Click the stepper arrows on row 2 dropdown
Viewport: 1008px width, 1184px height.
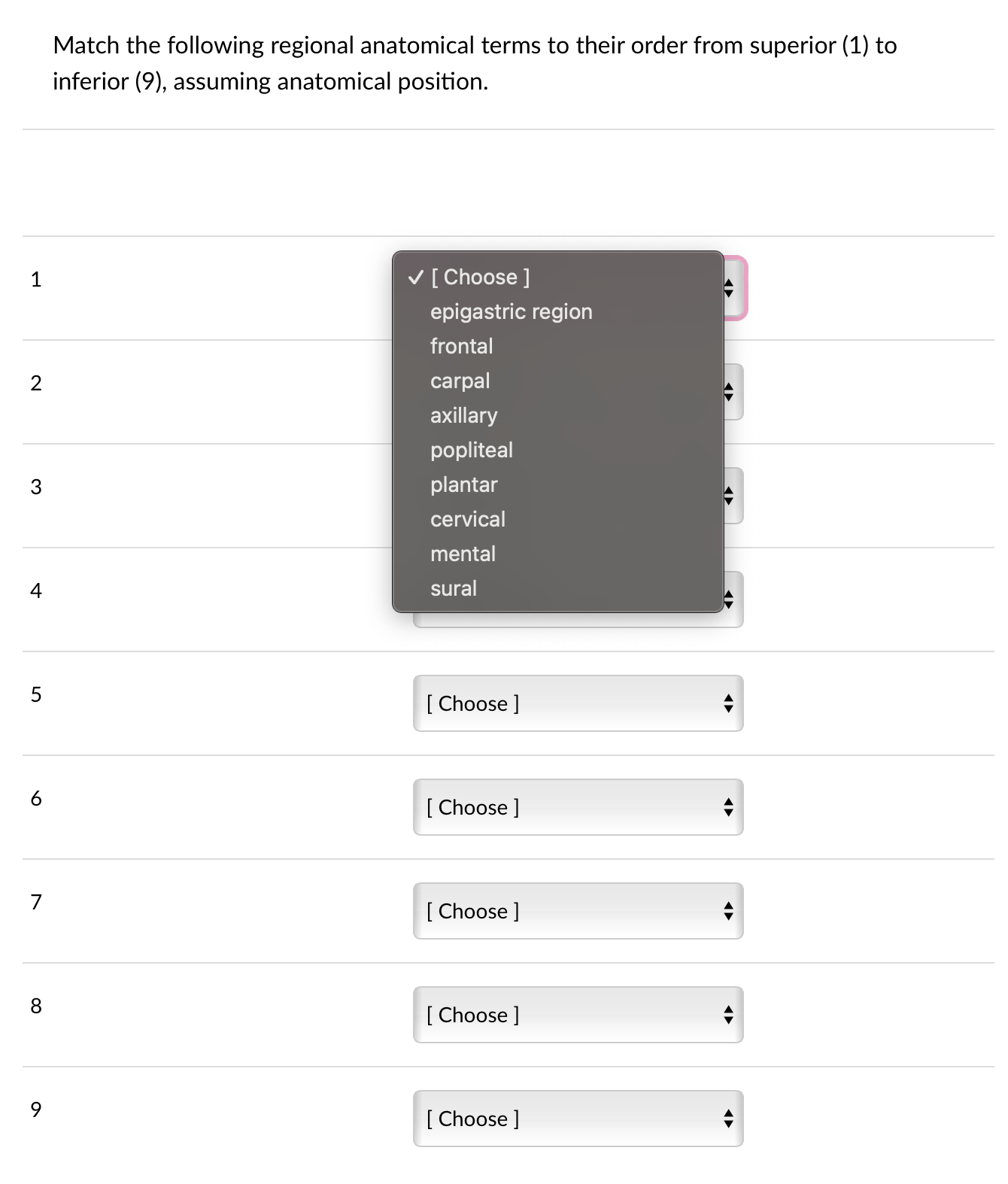pyautogui.click(x=730, y=390)
